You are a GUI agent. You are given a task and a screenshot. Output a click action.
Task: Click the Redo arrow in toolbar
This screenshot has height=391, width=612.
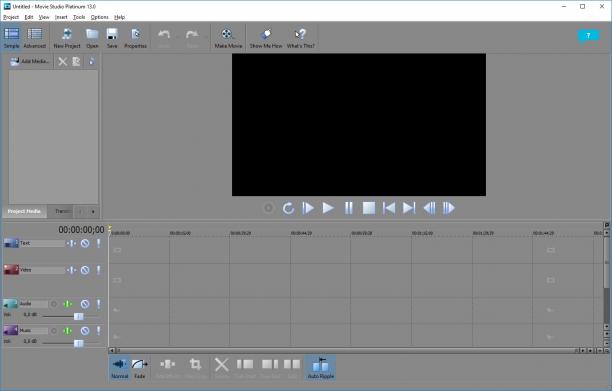tap(192, 38)
